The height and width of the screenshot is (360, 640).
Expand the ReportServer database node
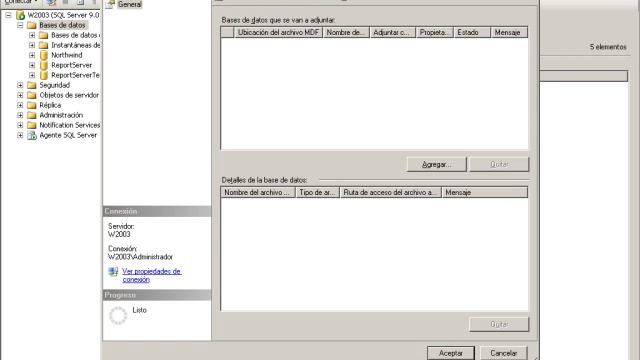(32, 65)
